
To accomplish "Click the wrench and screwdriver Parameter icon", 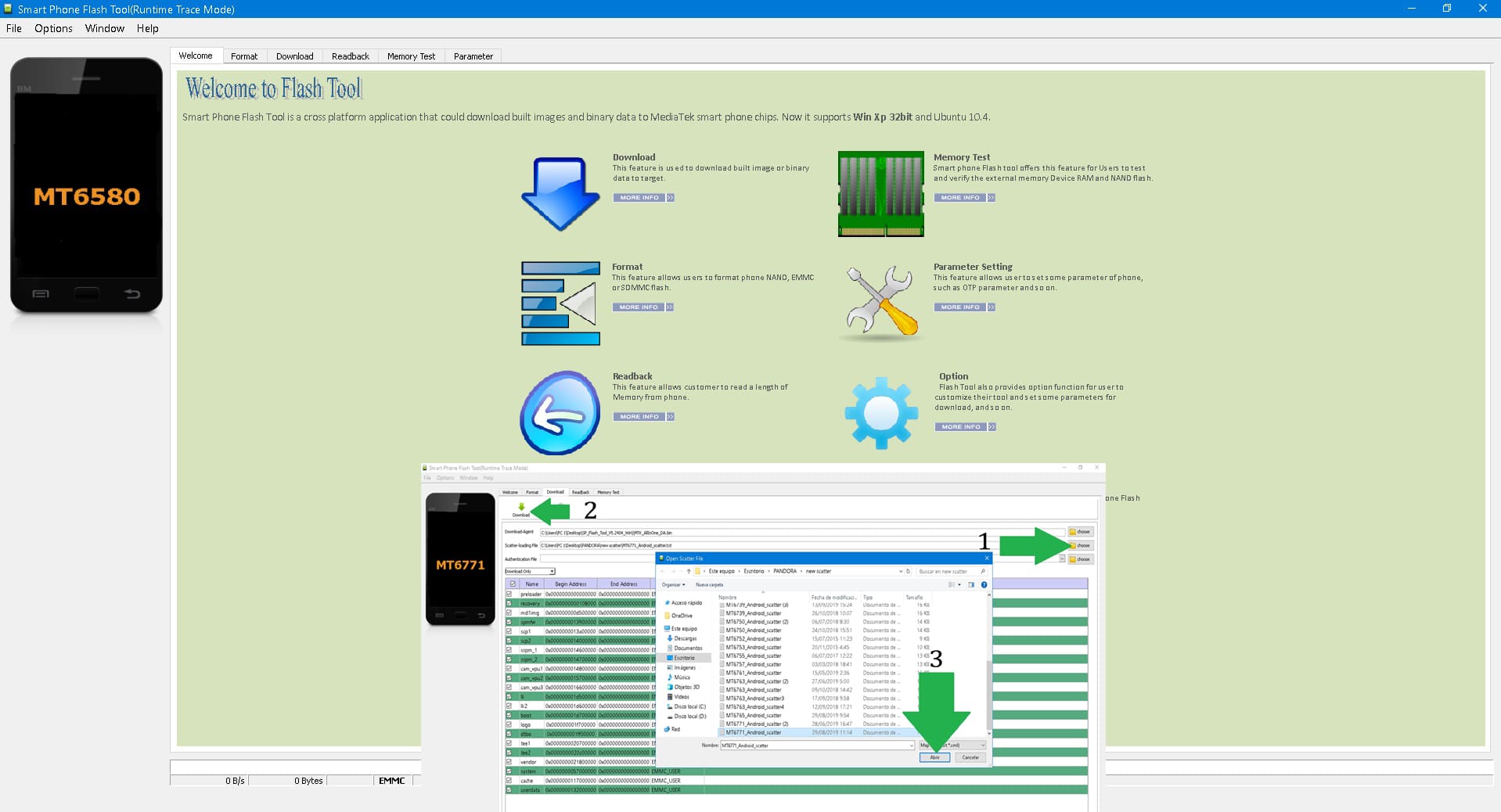I will [x=881, y=301].
